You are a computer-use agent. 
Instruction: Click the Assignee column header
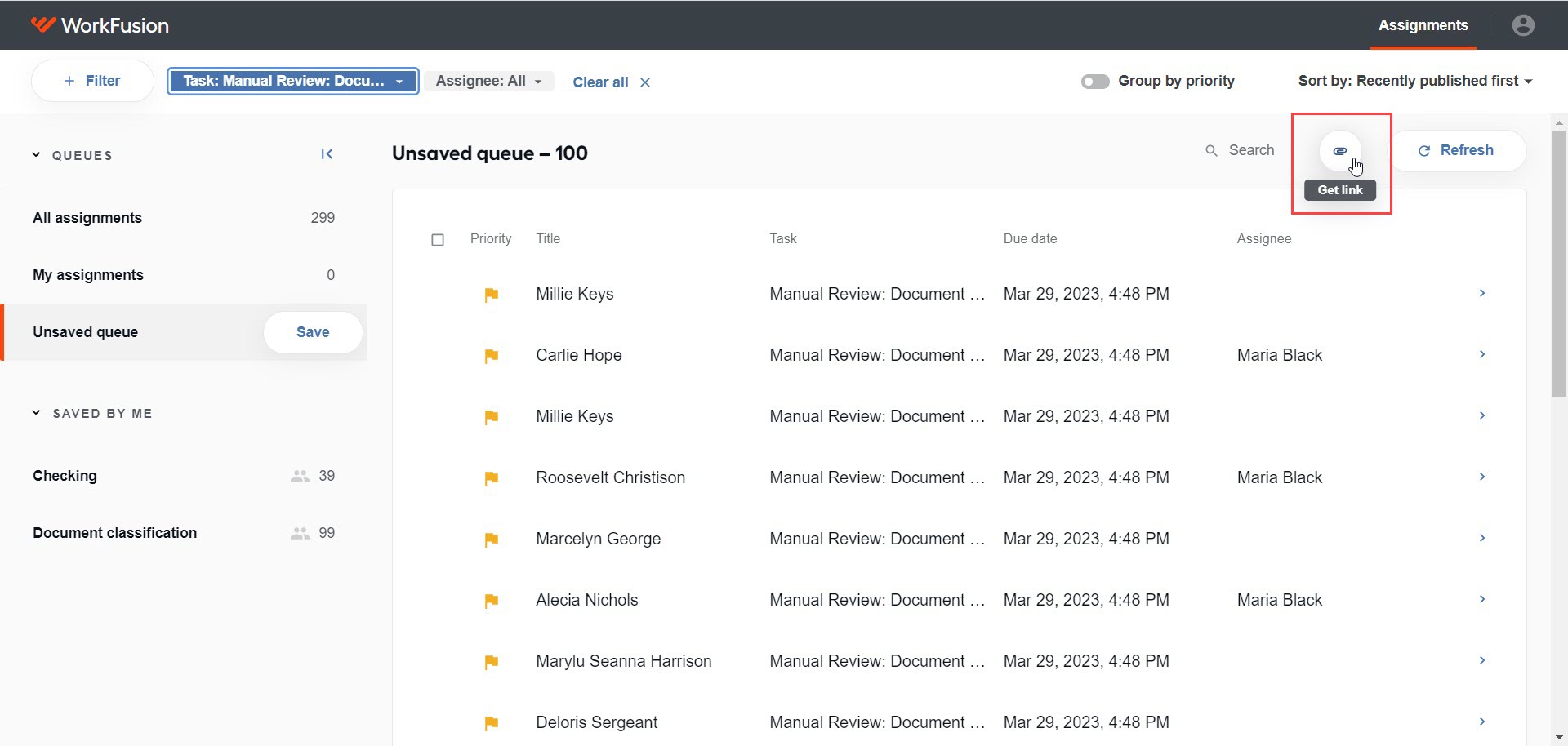pos(1263,239)
